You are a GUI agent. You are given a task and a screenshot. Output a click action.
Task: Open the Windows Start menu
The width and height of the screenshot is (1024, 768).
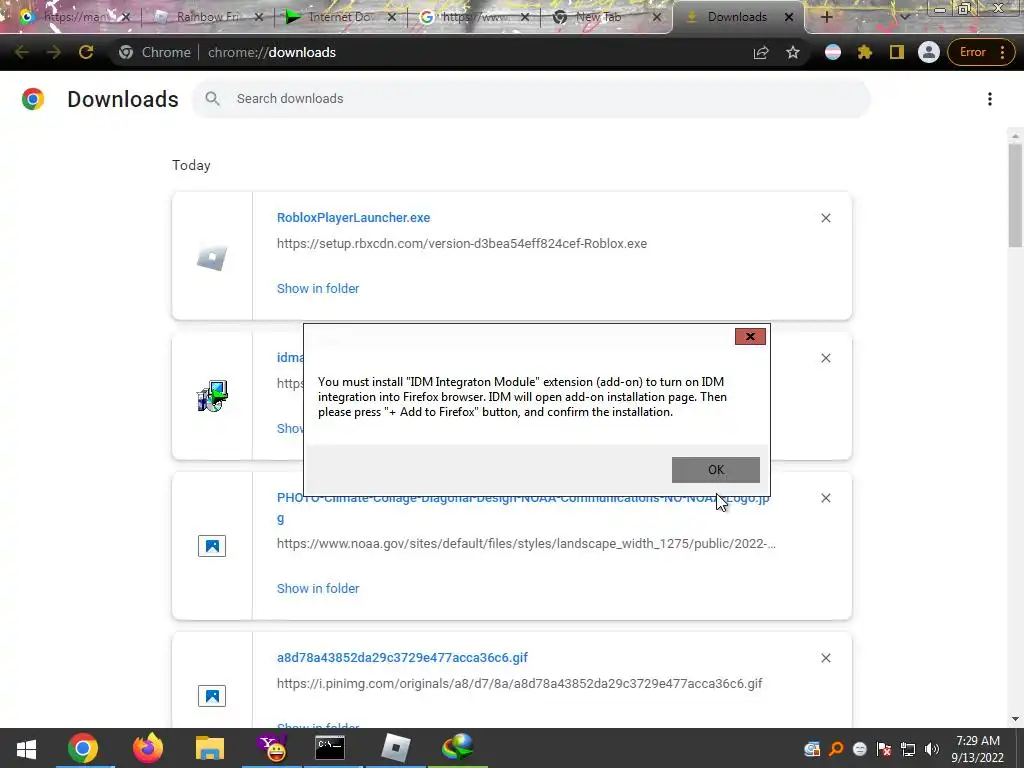click(x=26, y=748)
